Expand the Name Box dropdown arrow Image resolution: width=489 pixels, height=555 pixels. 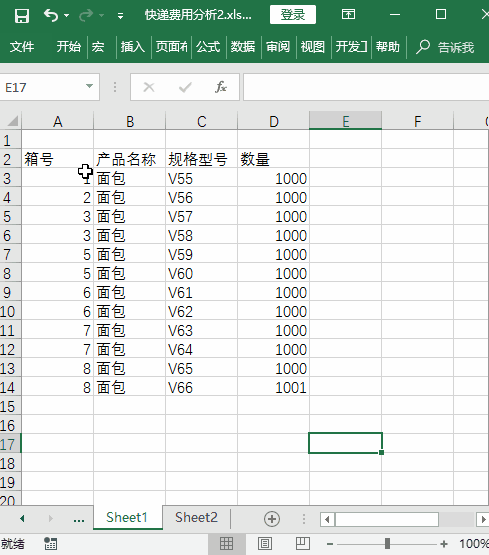pyautogui.click(x=90, y=86)
